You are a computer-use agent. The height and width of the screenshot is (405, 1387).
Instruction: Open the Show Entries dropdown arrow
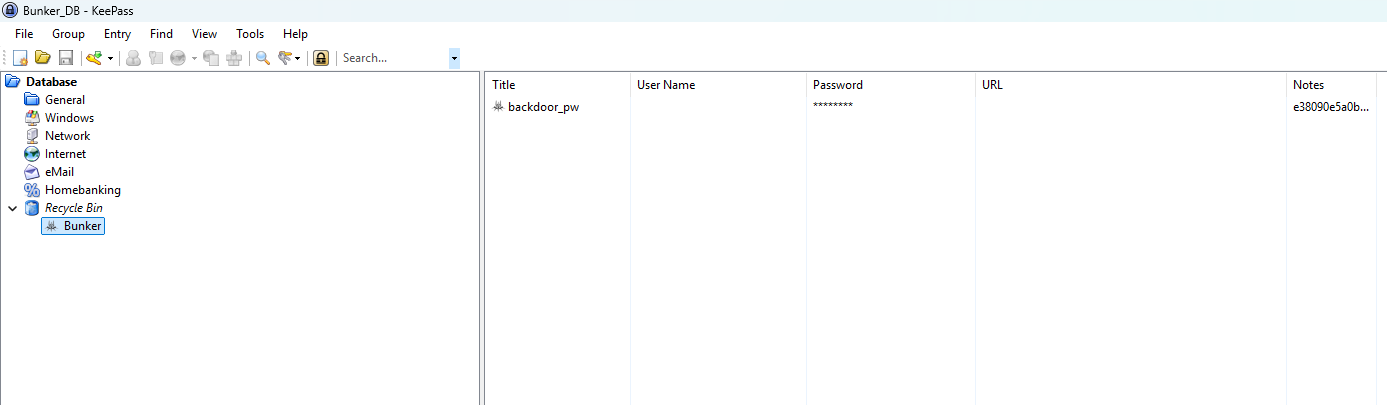pyautogui.click(x=298, y=58)
